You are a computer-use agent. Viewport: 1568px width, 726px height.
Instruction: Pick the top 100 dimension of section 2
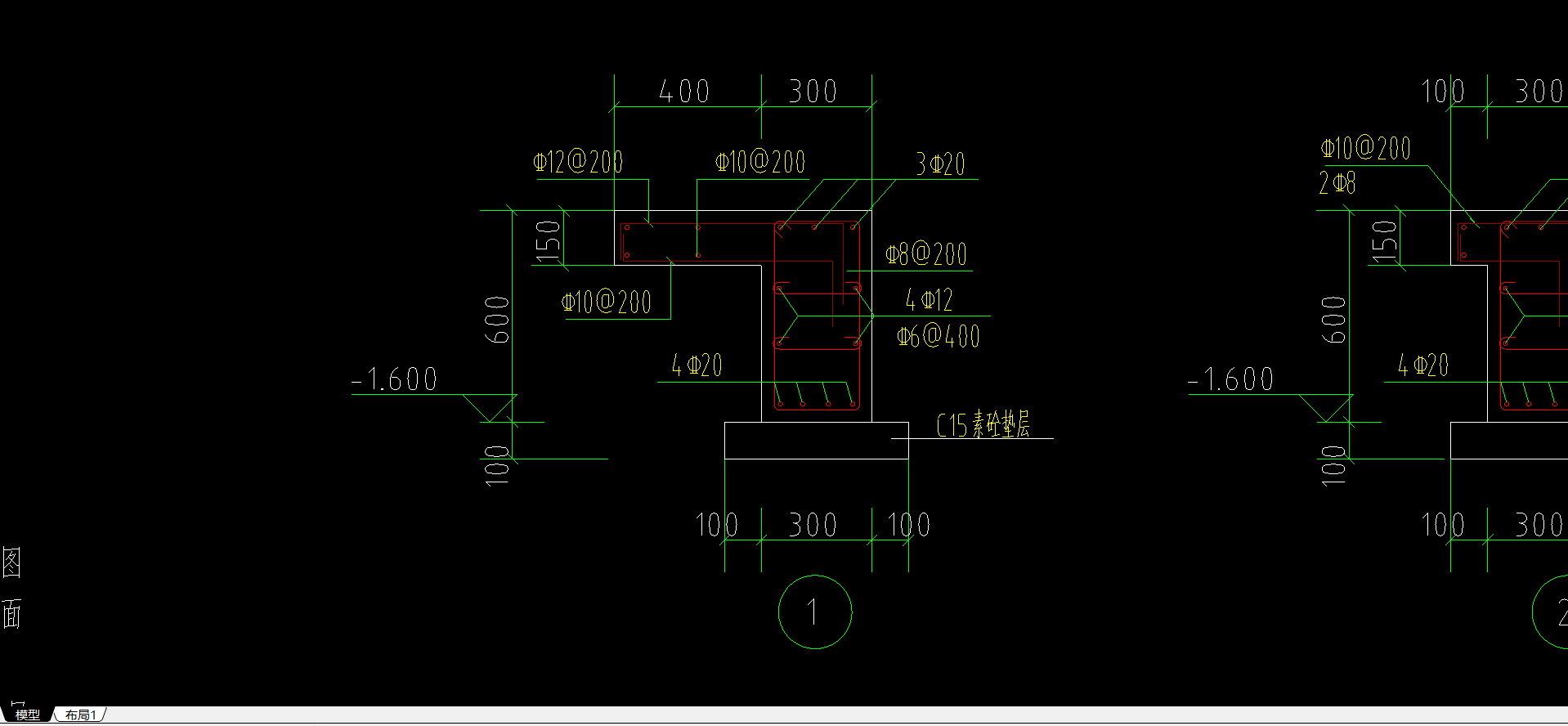[1443, 91]
